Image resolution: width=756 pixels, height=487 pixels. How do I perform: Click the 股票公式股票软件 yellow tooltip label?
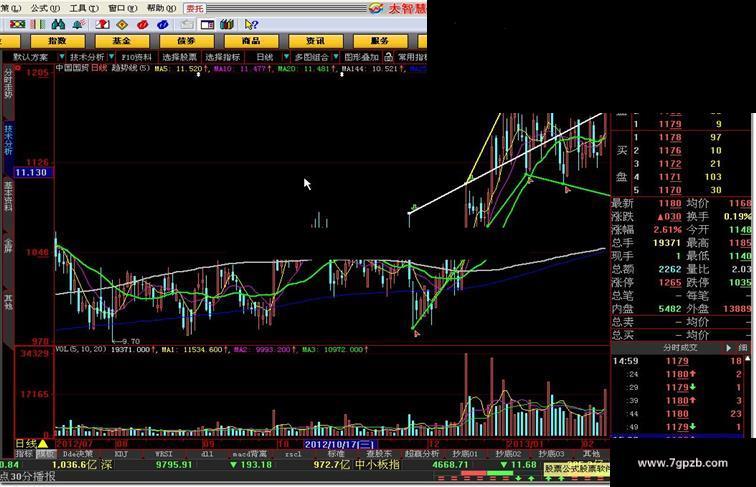coord(577,468)
